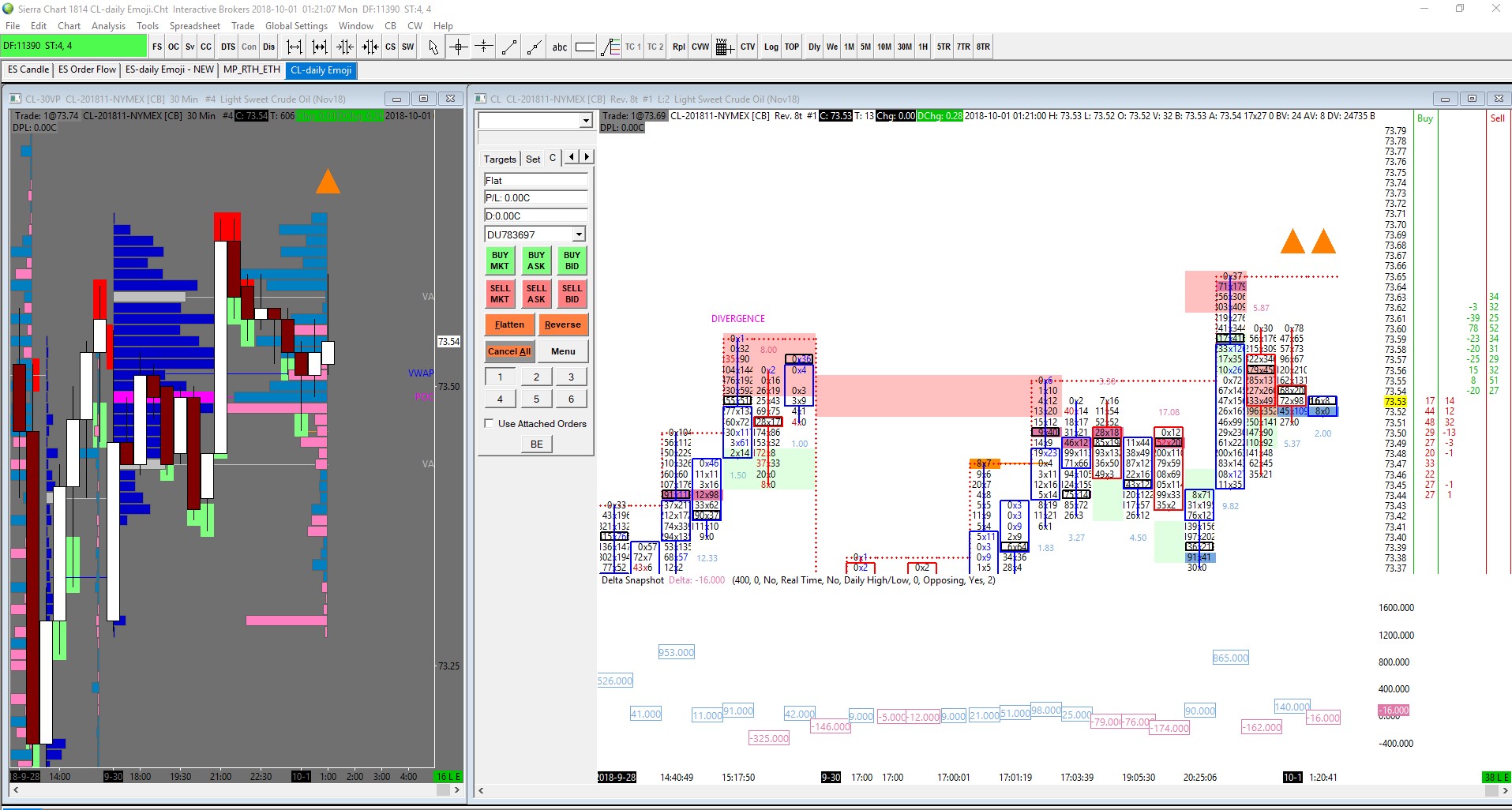Image resolution: width=1512 pixels, height=810 pixels.
Task: Click the compress bar spacing icon
Action: 346,47
